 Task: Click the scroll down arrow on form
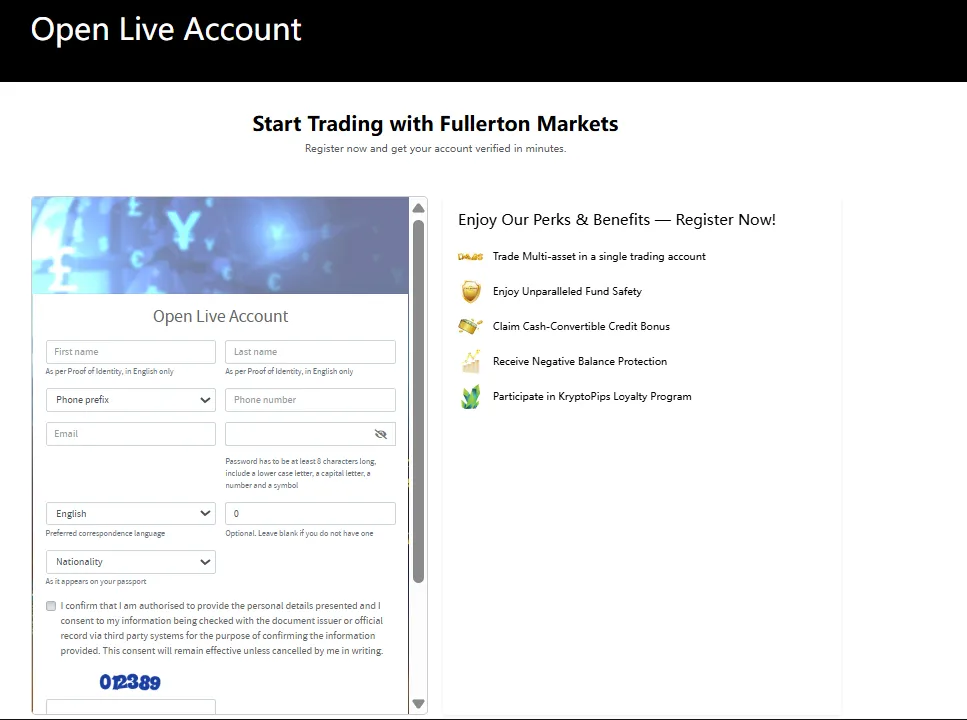(x=418, y=704)
